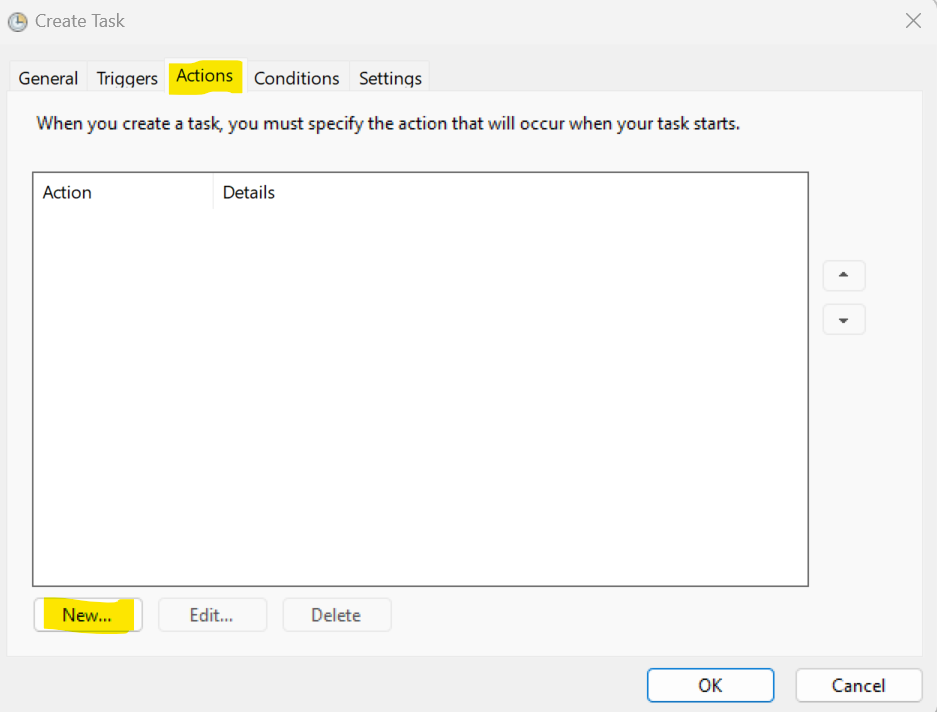Viewport: 937px width, 712px height.
Task: Cancel the task creation
Action: [x=858, y=685]
